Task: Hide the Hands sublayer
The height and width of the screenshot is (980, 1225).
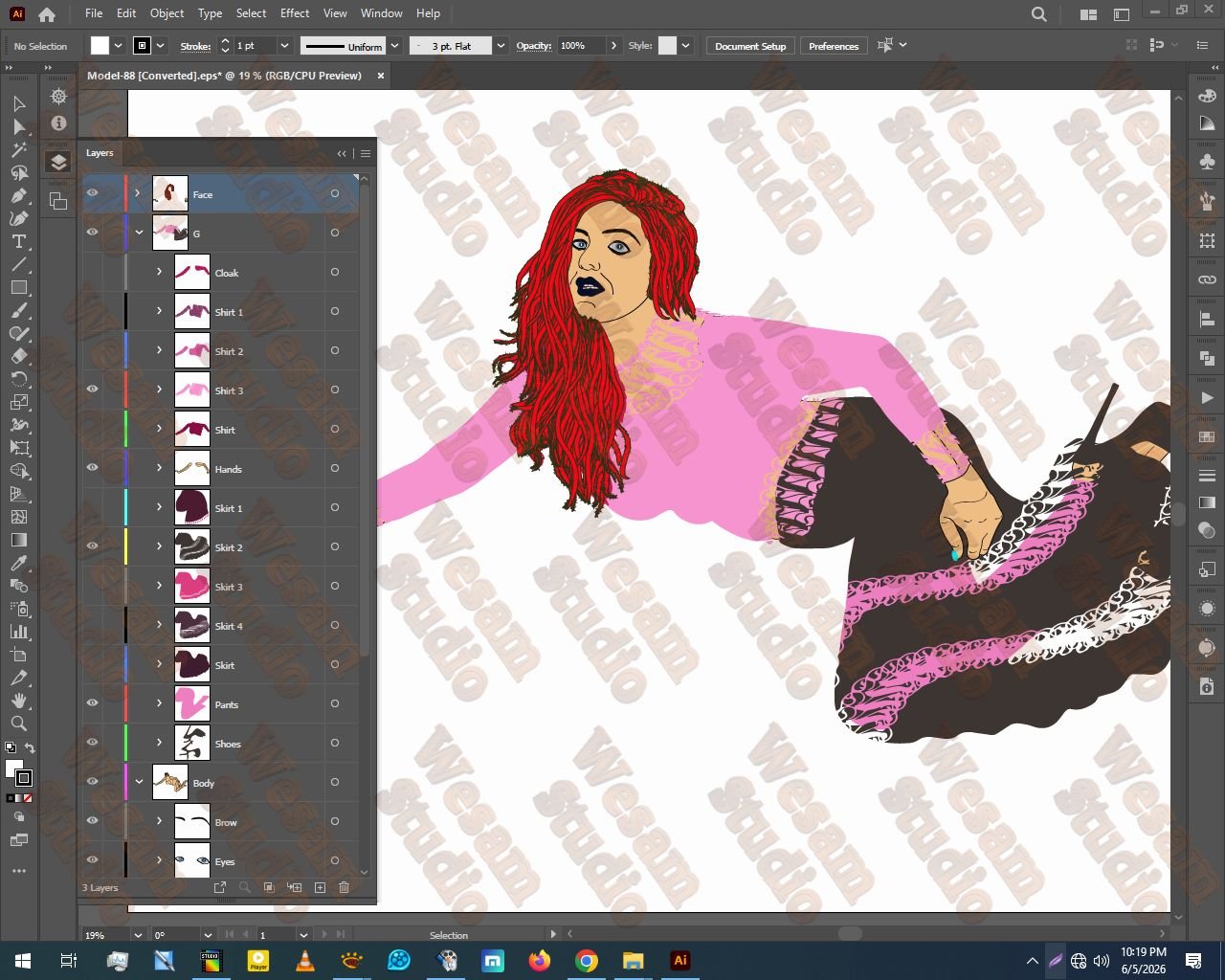Action: tap(93, 468)
